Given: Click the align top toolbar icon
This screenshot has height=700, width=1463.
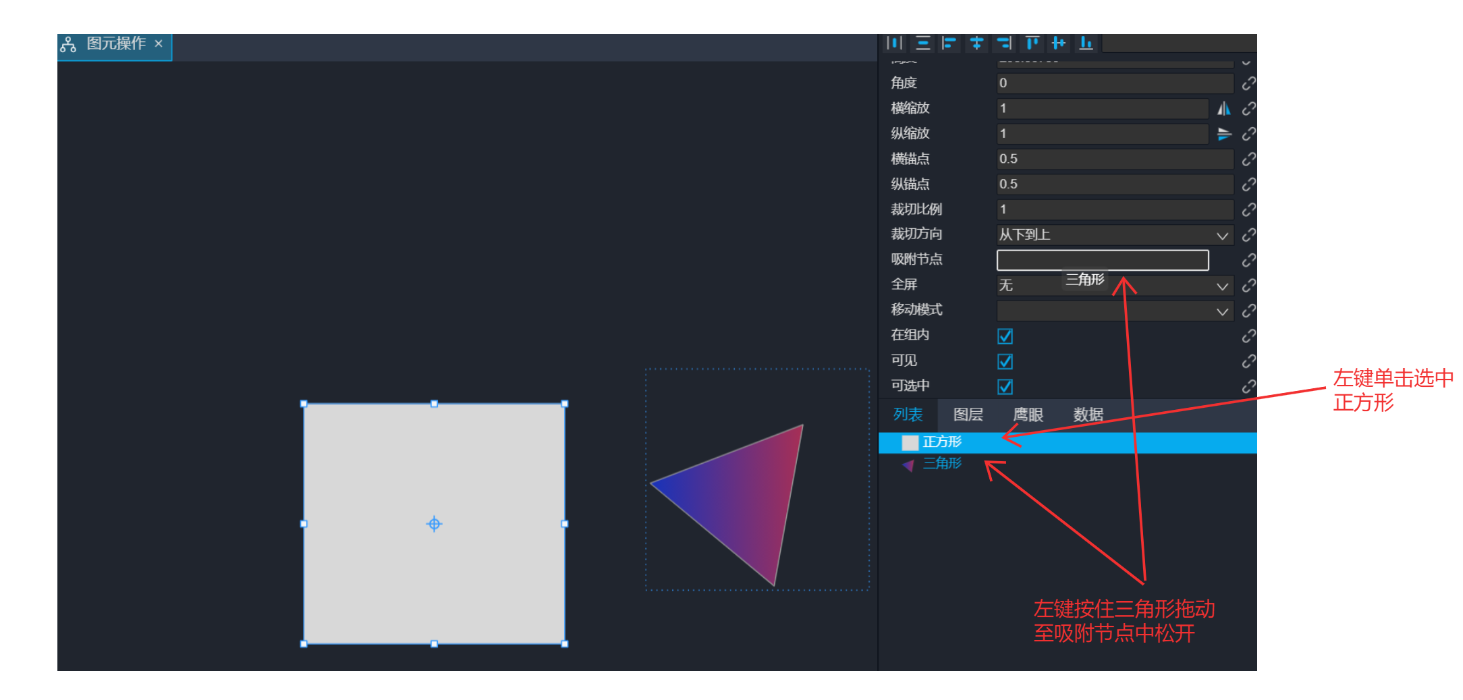Looking at the screenshot, I should click(x=1032, y=43).
